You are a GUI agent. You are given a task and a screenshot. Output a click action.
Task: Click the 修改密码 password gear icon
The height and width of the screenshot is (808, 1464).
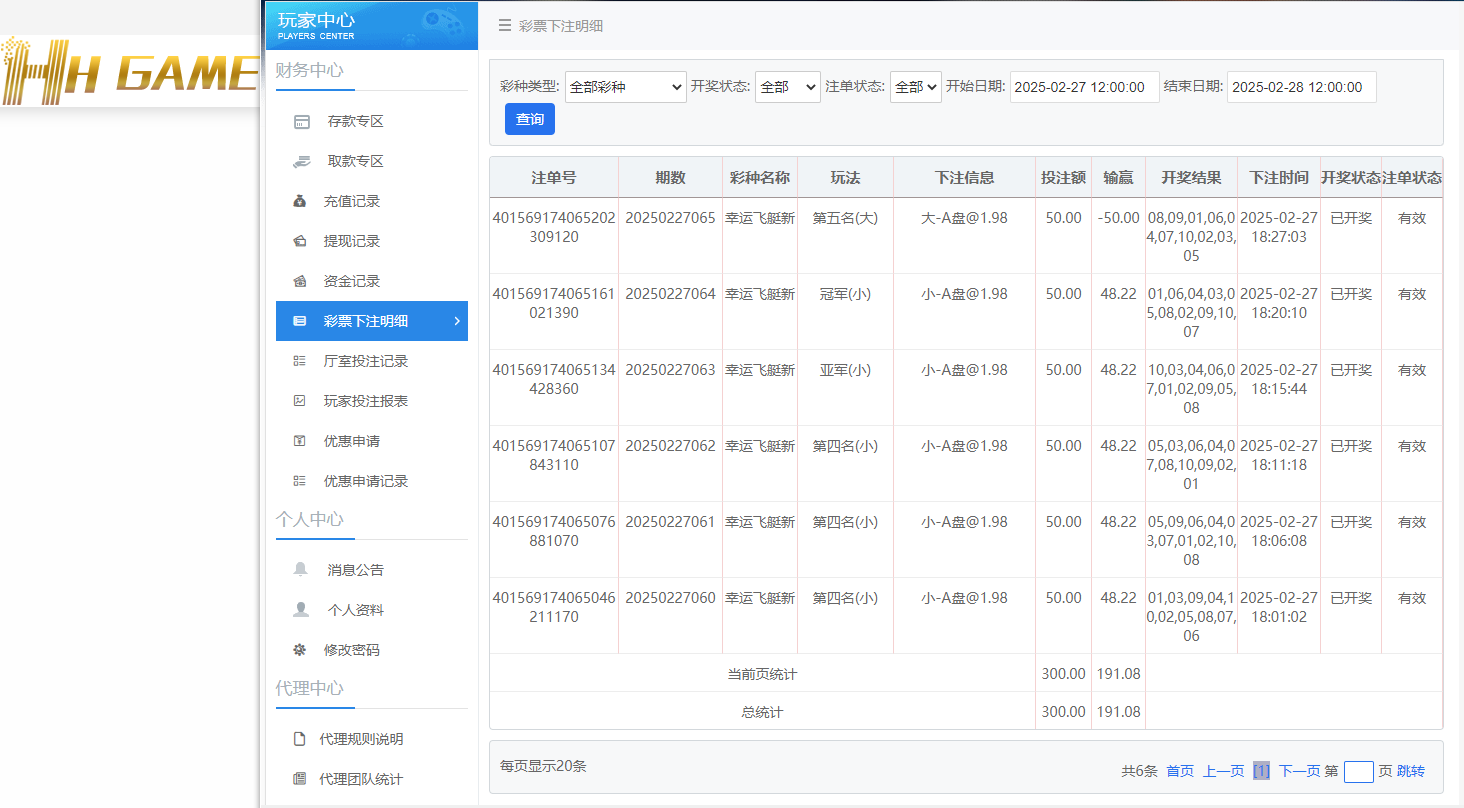point(301,649)
